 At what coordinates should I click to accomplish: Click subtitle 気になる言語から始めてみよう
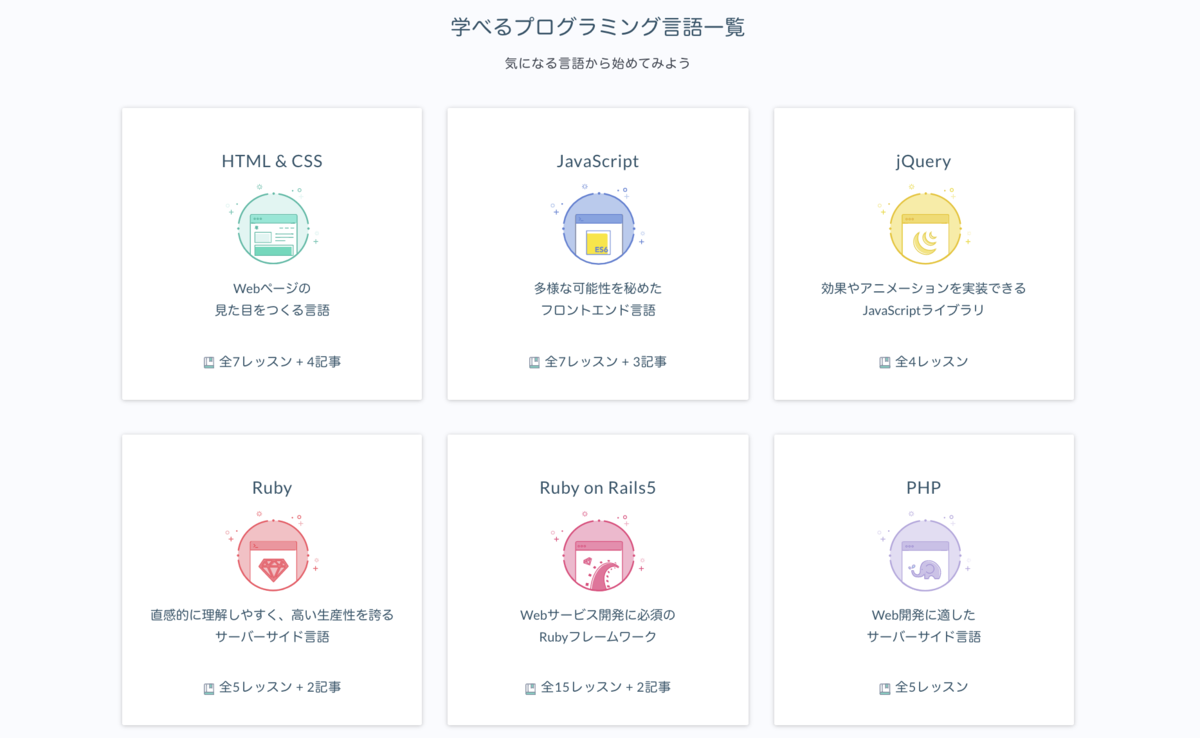coord(598,64)
